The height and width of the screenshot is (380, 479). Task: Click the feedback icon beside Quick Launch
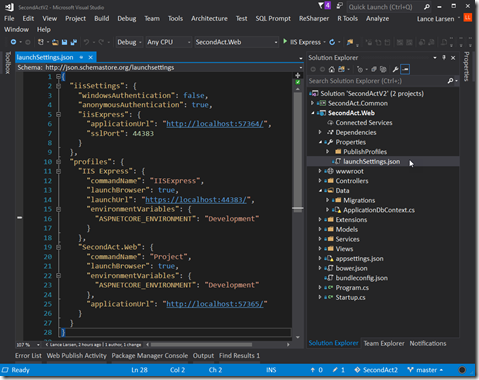coord(339,6)
